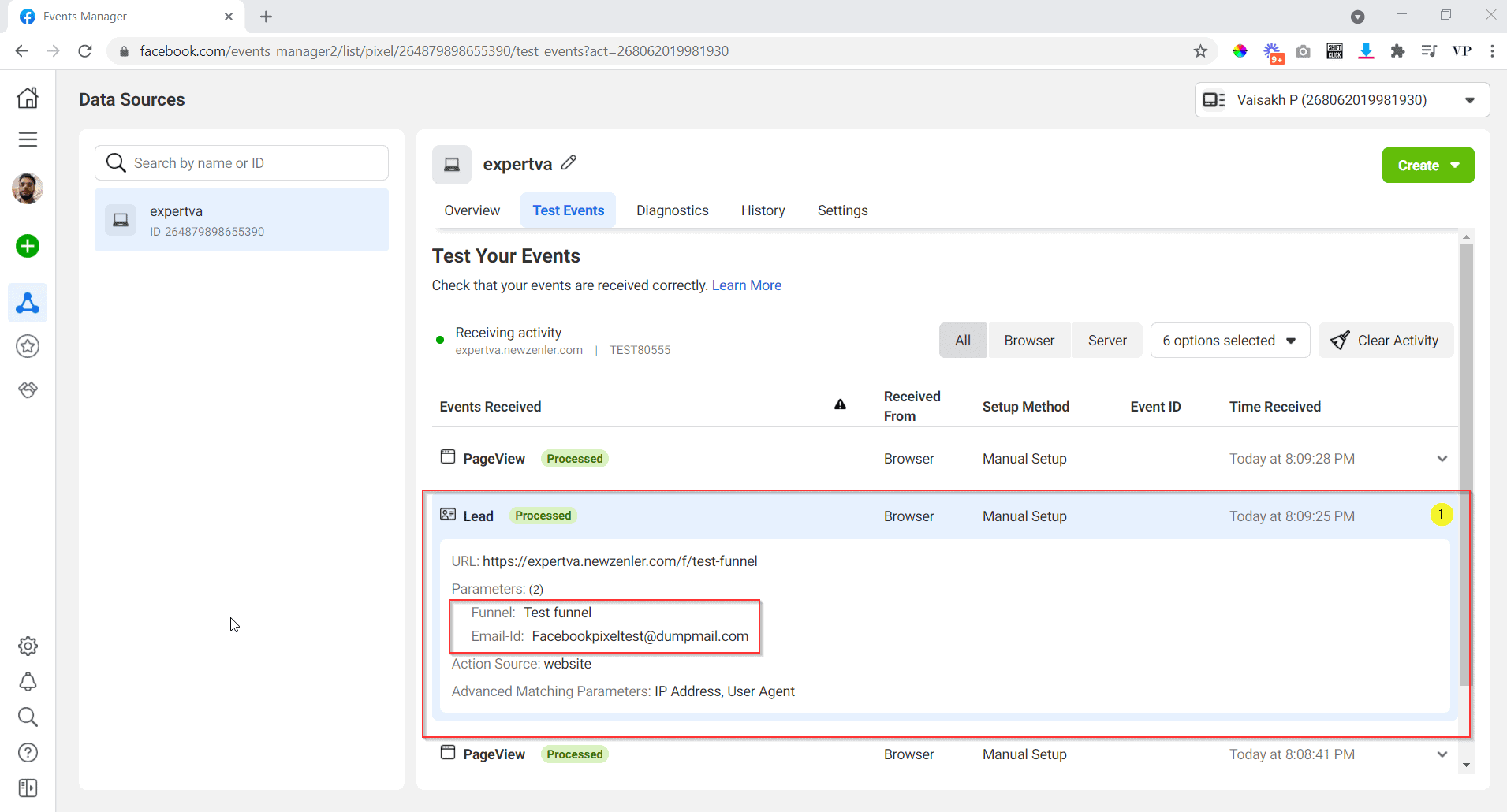Open the sidebar search magnifier icon
The image size is (1507, 812).
coord(28,717)
